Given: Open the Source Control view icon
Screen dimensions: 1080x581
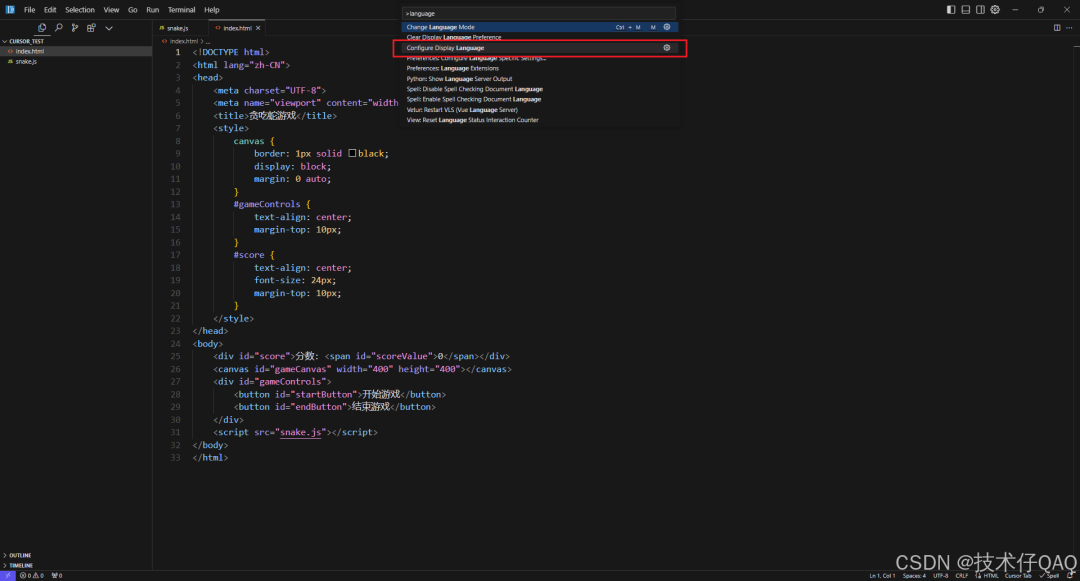Looking at the screenshot, I should (74, 28).
